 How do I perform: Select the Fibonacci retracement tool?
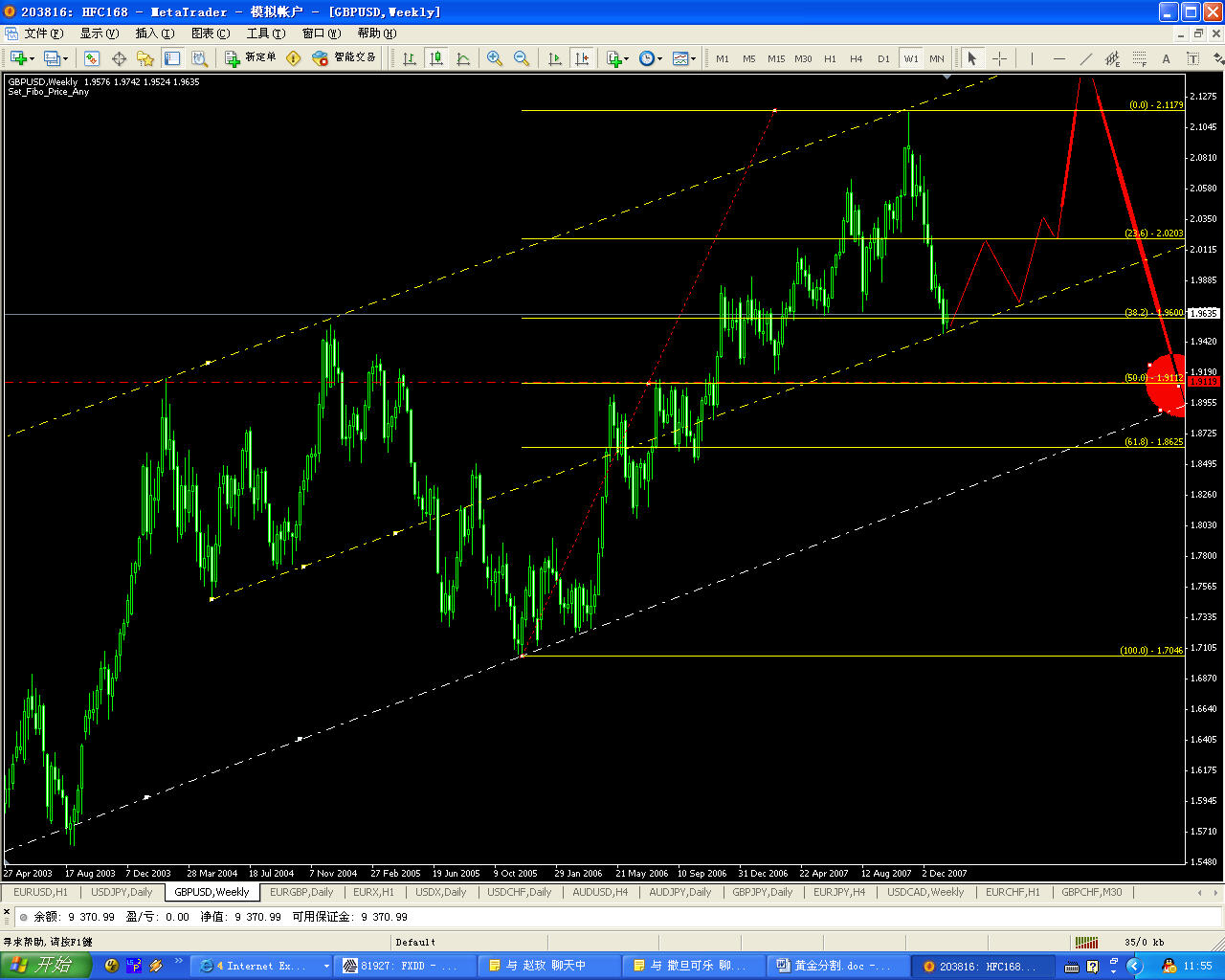pos(1139,58)
